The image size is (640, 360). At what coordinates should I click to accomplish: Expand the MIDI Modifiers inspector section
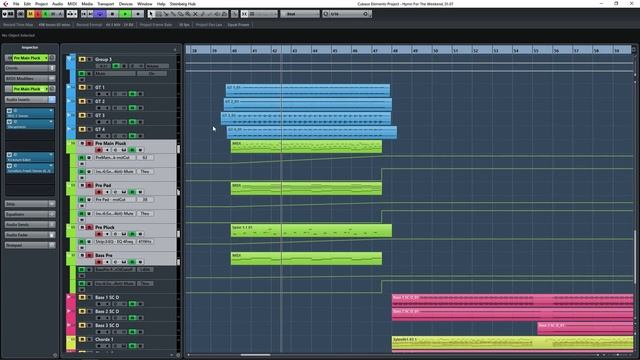point(30,78)
